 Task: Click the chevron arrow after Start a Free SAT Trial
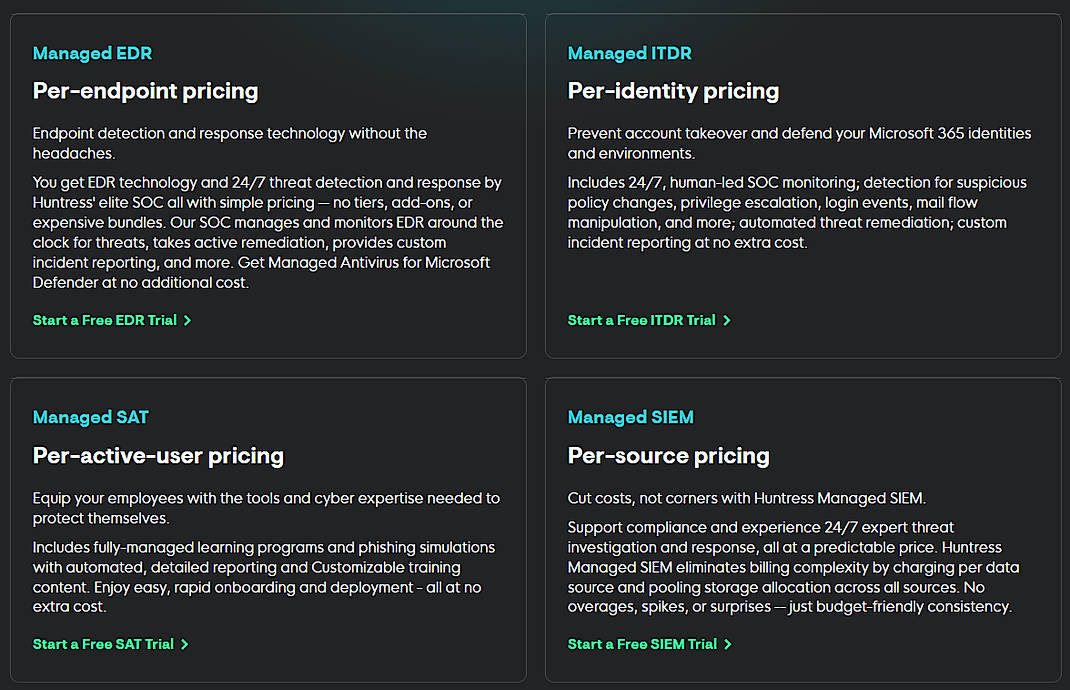[x=185, y=645]
